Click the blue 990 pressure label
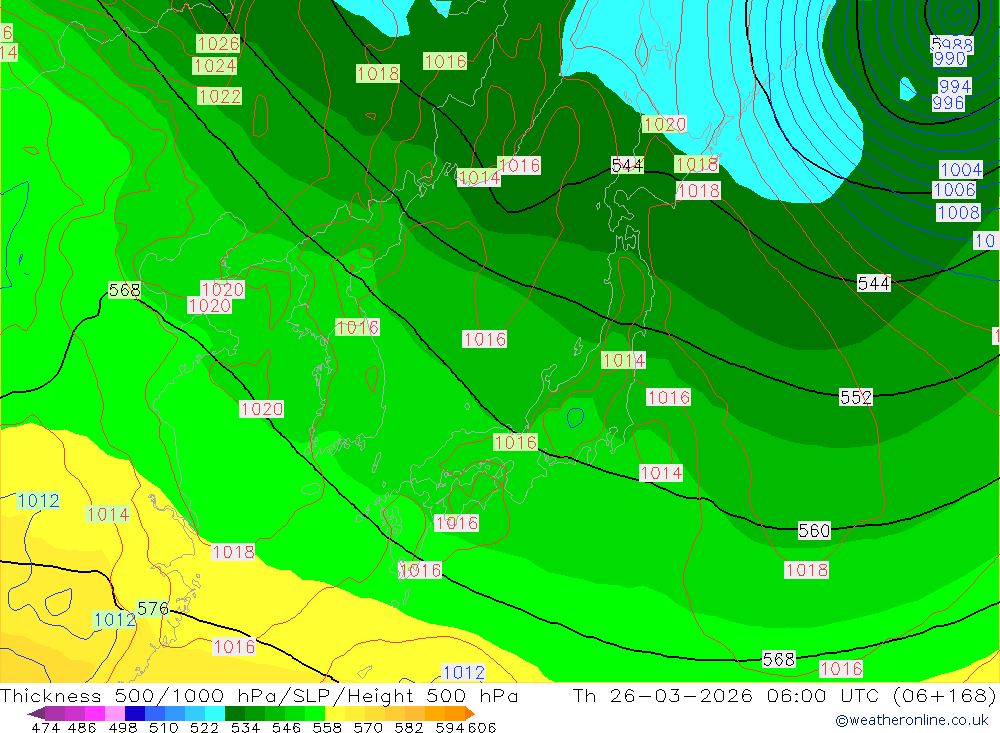Screen dimensions: 1000x733 [x=949, y=59]
